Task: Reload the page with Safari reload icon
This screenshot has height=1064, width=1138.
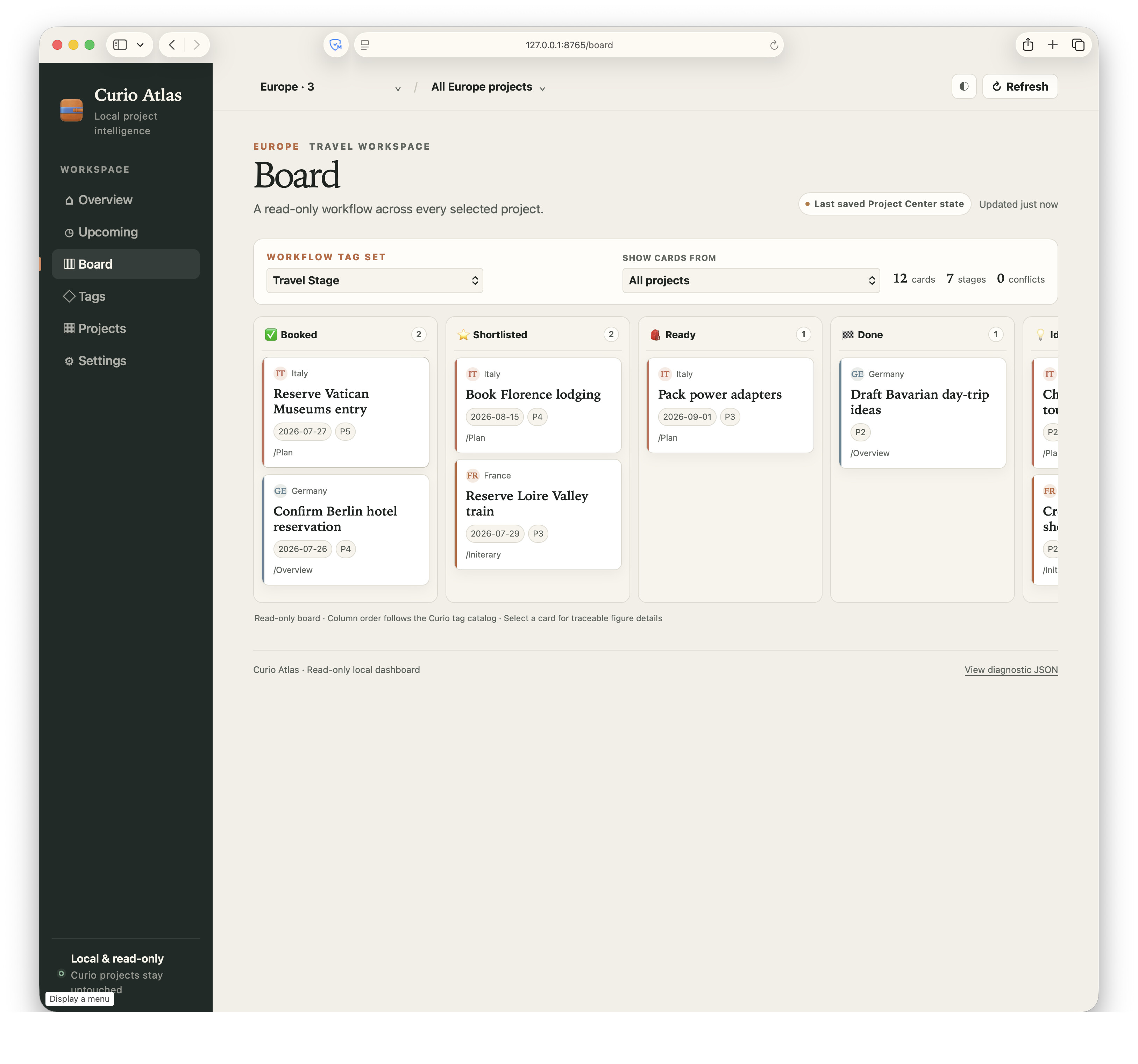Action: point(774,45)
